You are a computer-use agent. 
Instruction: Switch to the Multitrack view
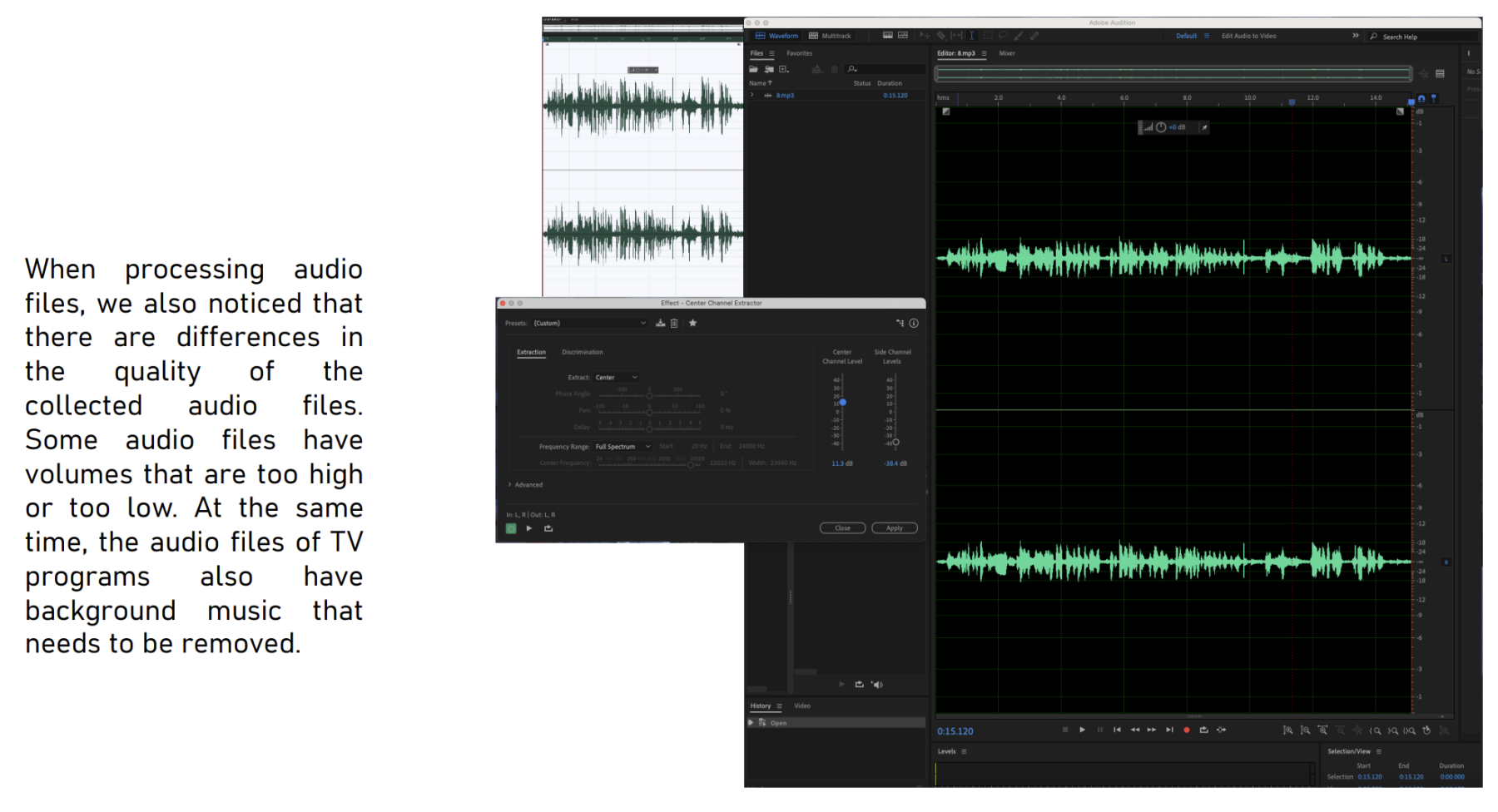(831, 36)
